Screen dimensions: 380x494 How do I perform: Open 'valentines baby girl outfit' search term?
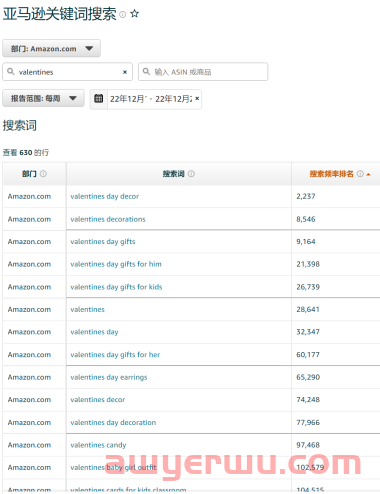click(x=113, y=467)
